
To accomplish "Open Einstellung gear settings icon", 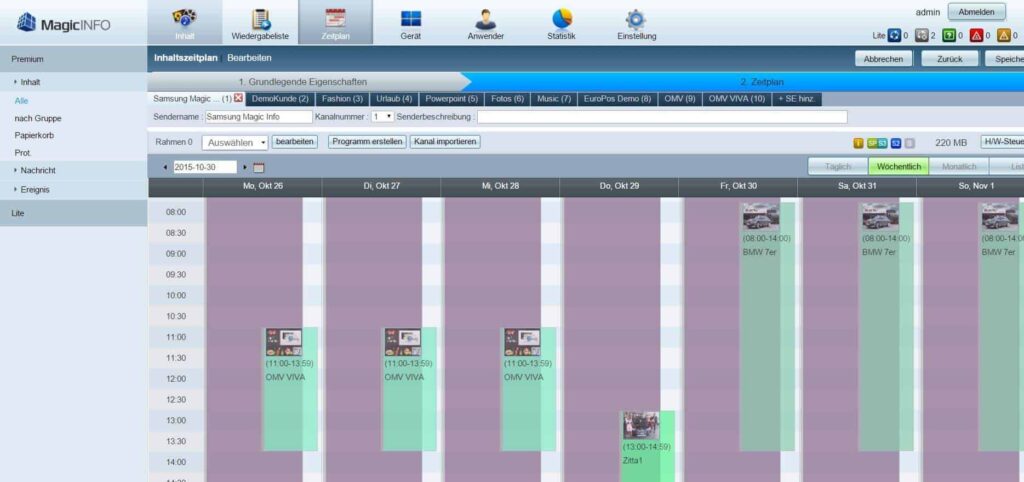I will pyautogui.click(x=636, y=19).
